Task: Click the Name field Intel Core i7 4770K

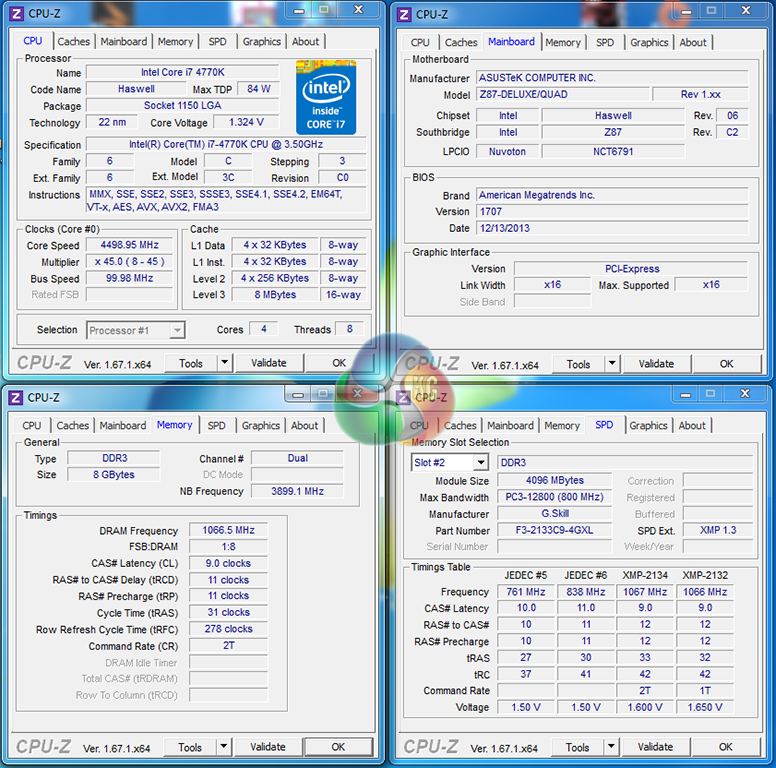Action: coord(183,72)
